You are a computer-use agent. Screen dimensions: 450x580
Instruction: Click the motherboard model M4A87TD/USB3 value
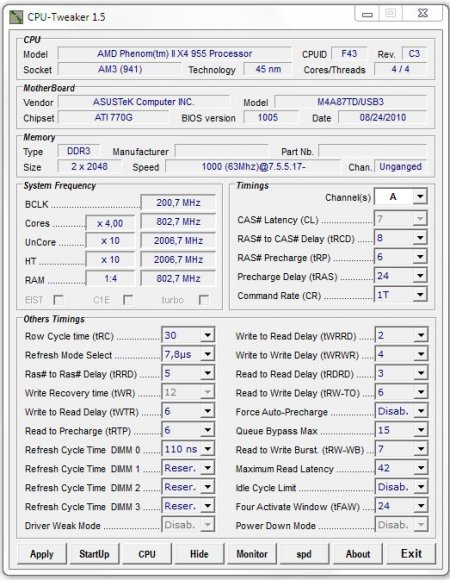click(x=351, y=102)
